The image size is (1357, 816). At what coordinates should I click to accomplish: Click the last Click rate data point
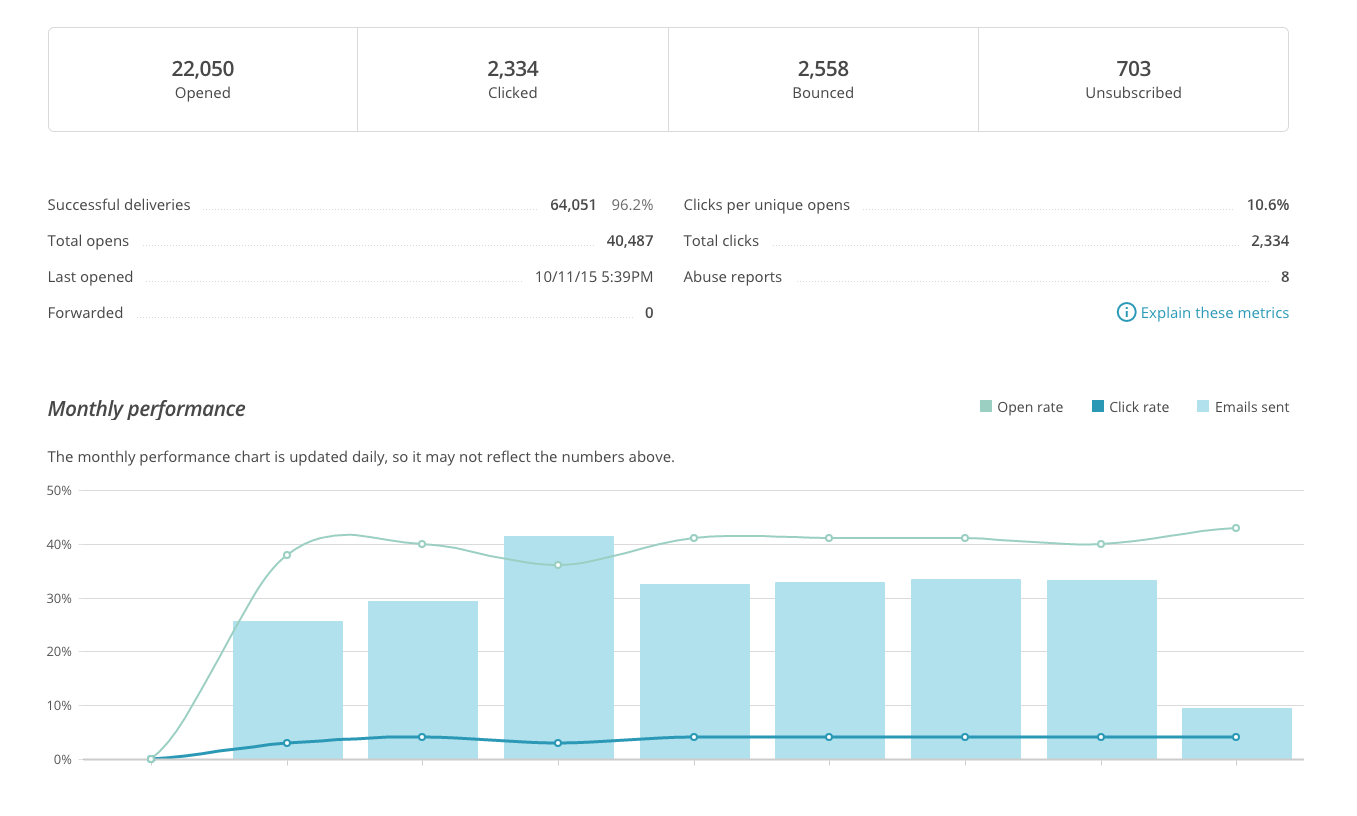pos(1236,737)
